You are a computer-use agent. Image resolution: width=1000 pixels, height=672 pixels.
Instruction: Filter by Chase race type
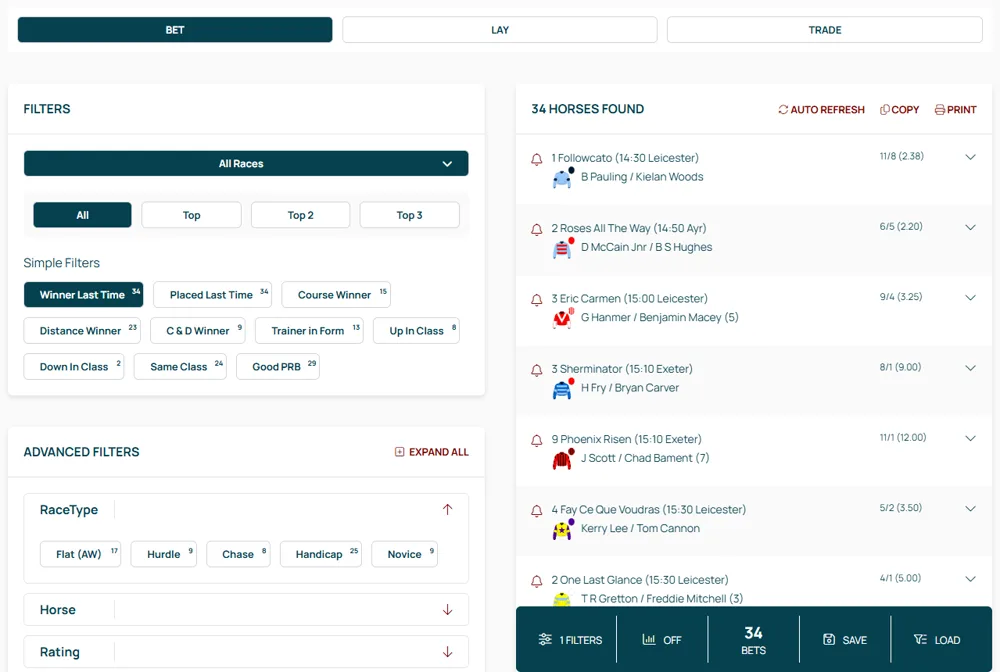pyautogui.click(x=239, y=554)
